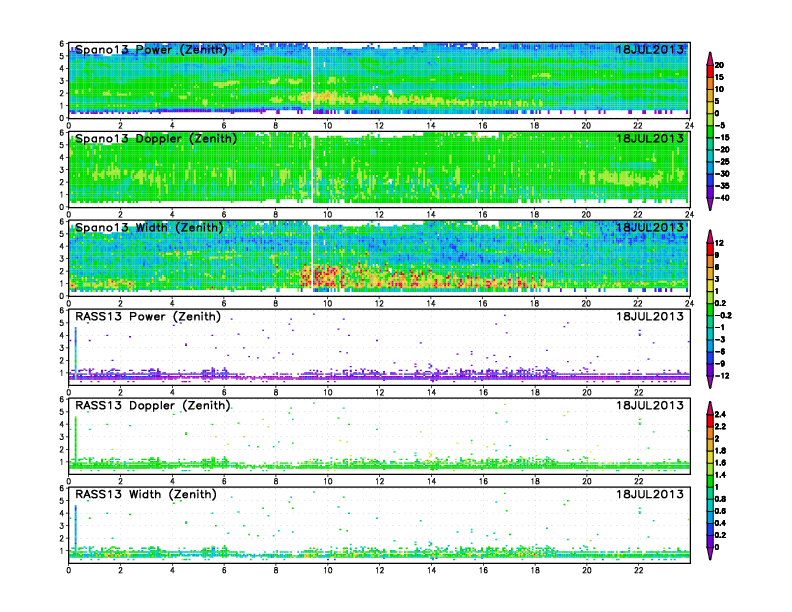Click the 18JUL2013 date in Spano13 Doppler panel

coord(650,138)
